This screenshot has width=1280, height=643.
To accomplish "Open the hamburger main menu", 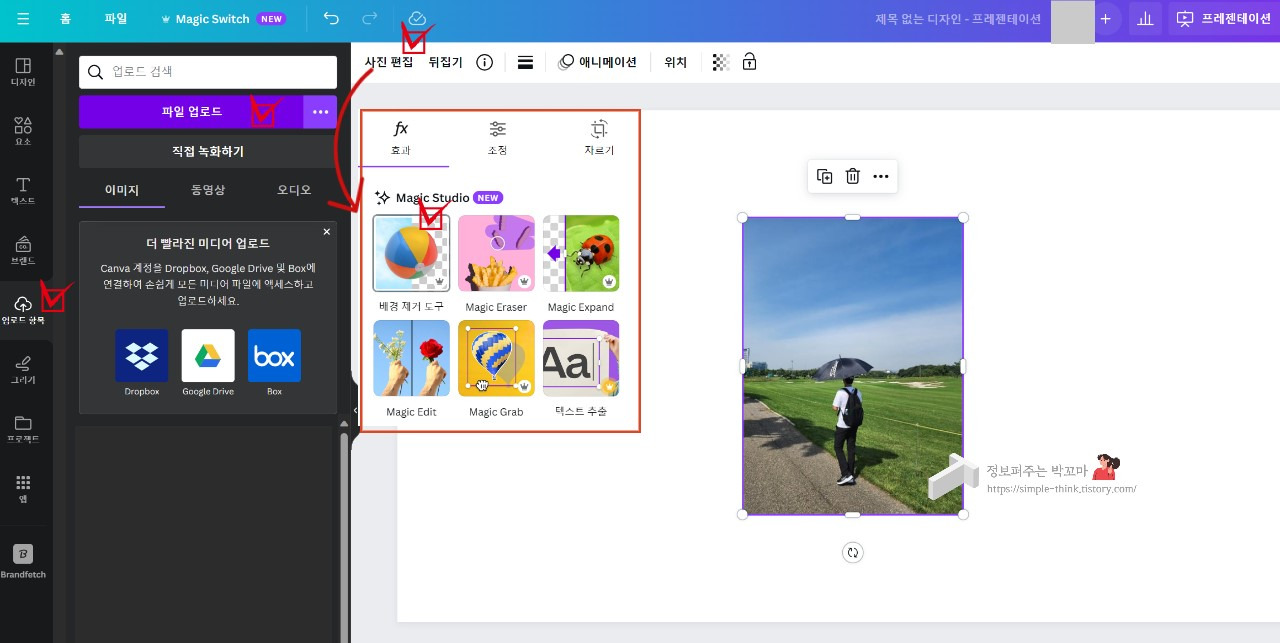I will (23, 19).
